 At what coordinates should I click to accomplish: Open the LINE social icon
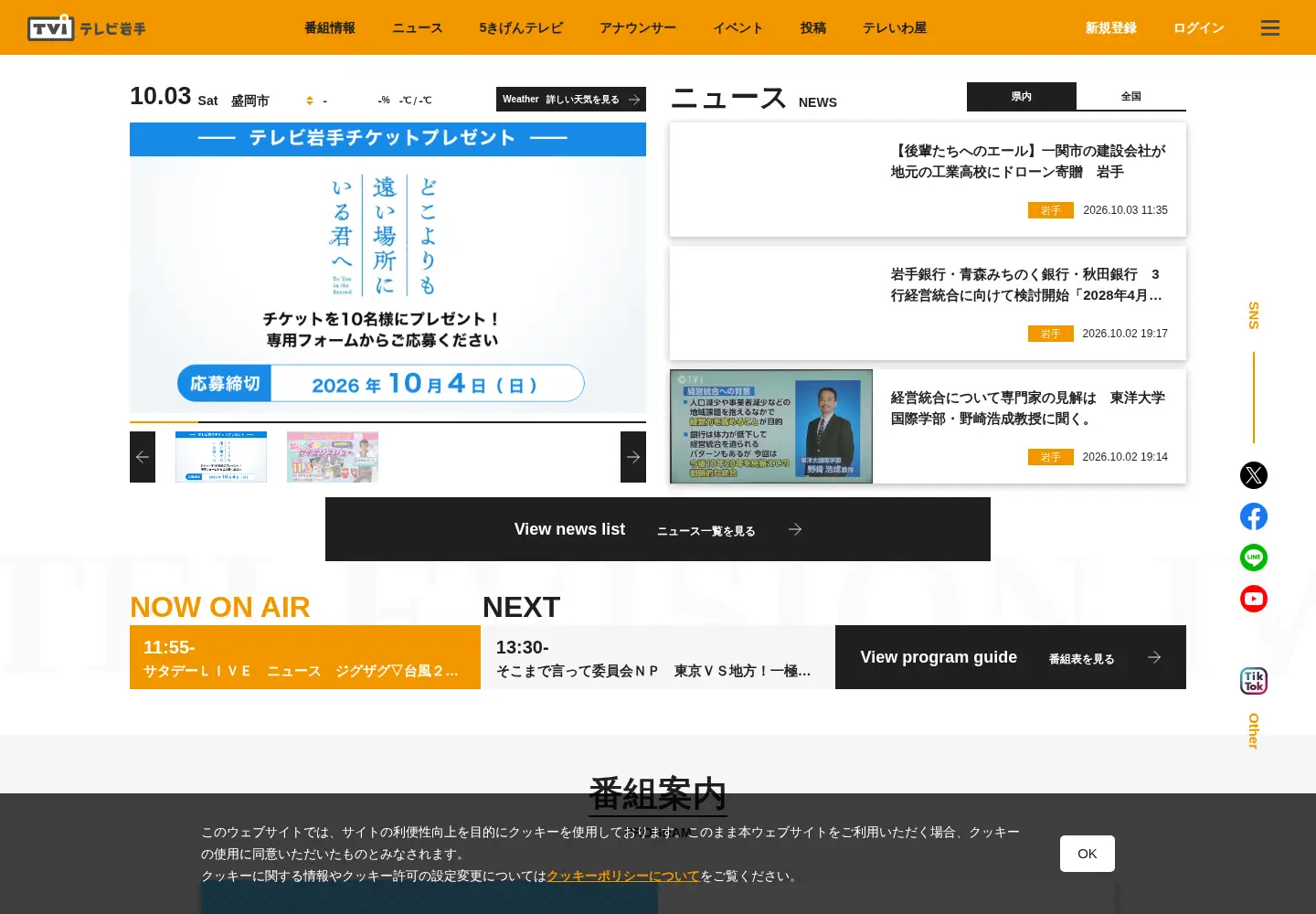point(1254,558)
